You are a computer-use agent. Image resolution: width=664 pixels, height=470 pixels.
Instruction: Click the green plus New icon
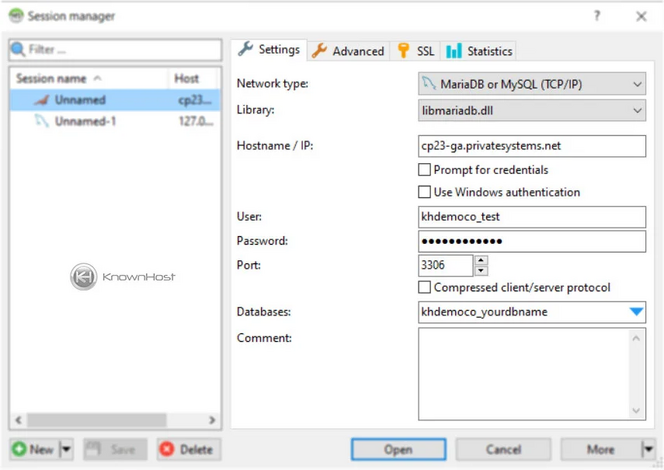tap(19, 449)
